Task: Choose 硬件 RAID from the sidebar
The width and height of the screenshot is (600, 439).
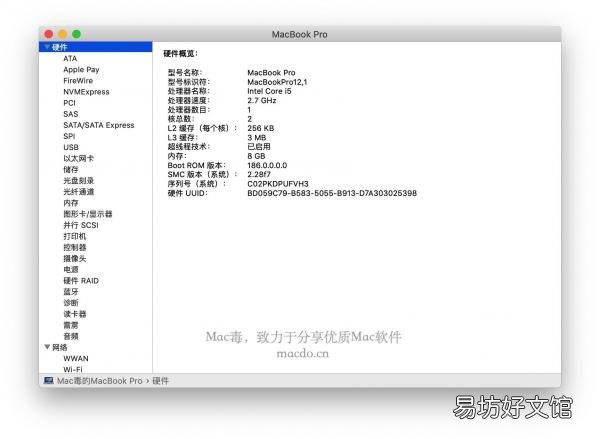Action: (81, 281)
